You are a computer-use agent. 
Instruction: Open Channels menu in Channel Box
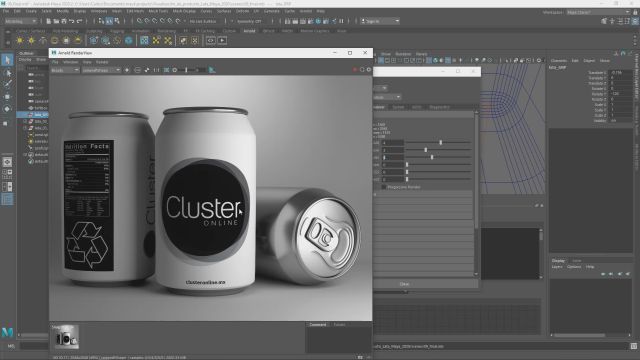pos(559,60)
